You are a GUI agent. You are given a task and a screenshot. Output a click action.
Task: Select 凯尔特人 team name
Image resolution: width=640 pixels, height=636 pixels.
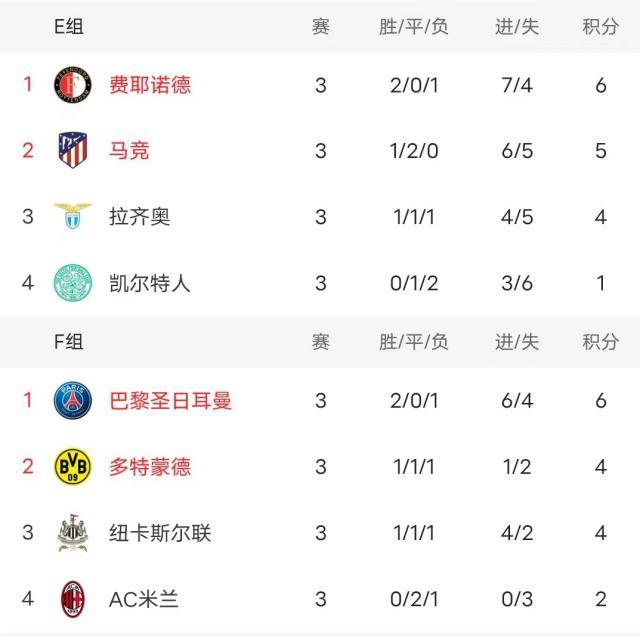[x=149, y=283]
